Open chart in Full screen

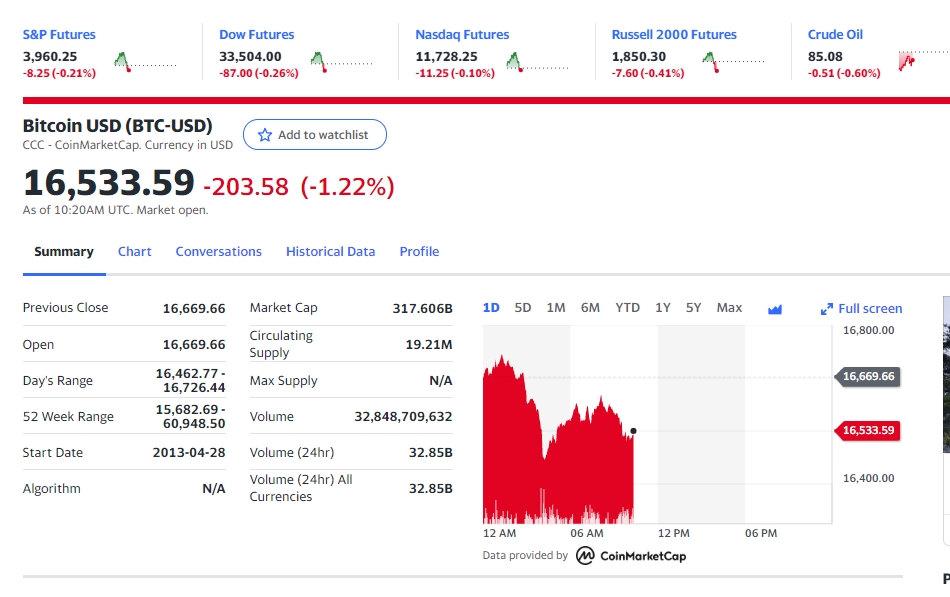(x=861, y=309)
